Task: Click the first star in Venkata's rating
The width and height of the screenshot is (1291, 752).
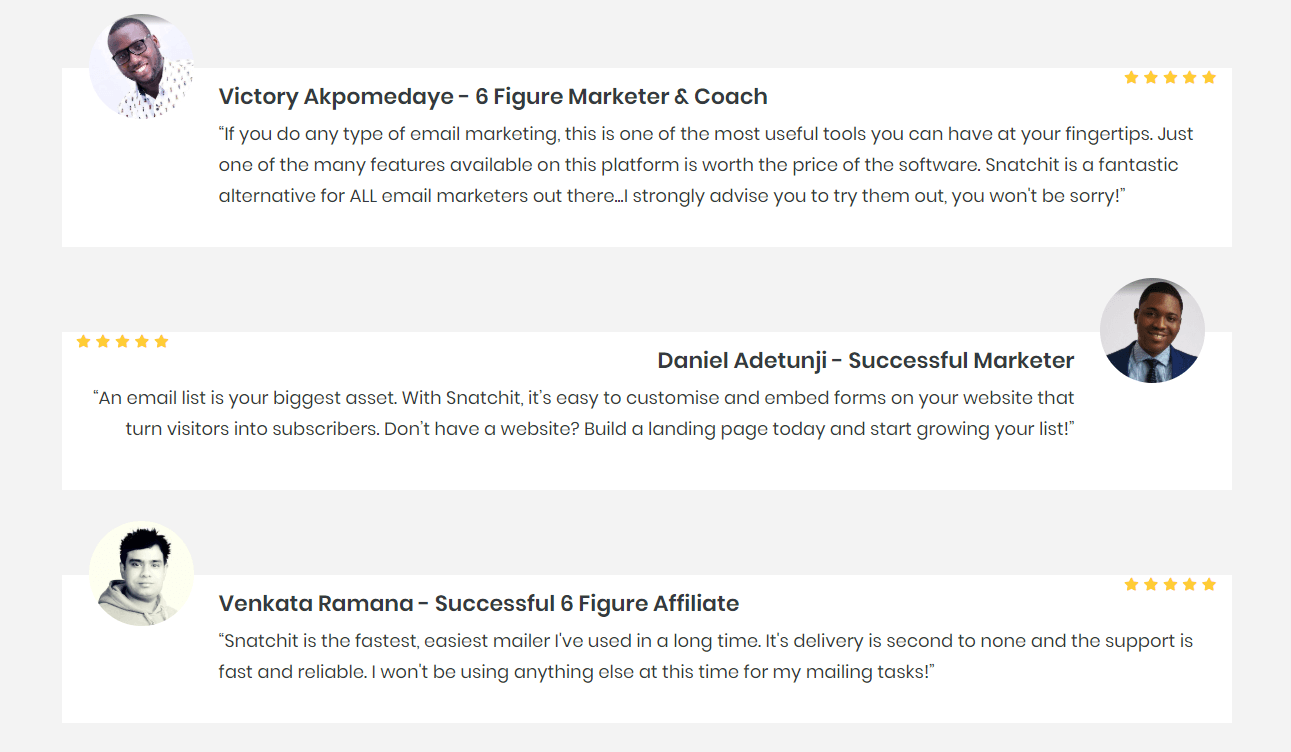Action: (x=1131, y=584)
